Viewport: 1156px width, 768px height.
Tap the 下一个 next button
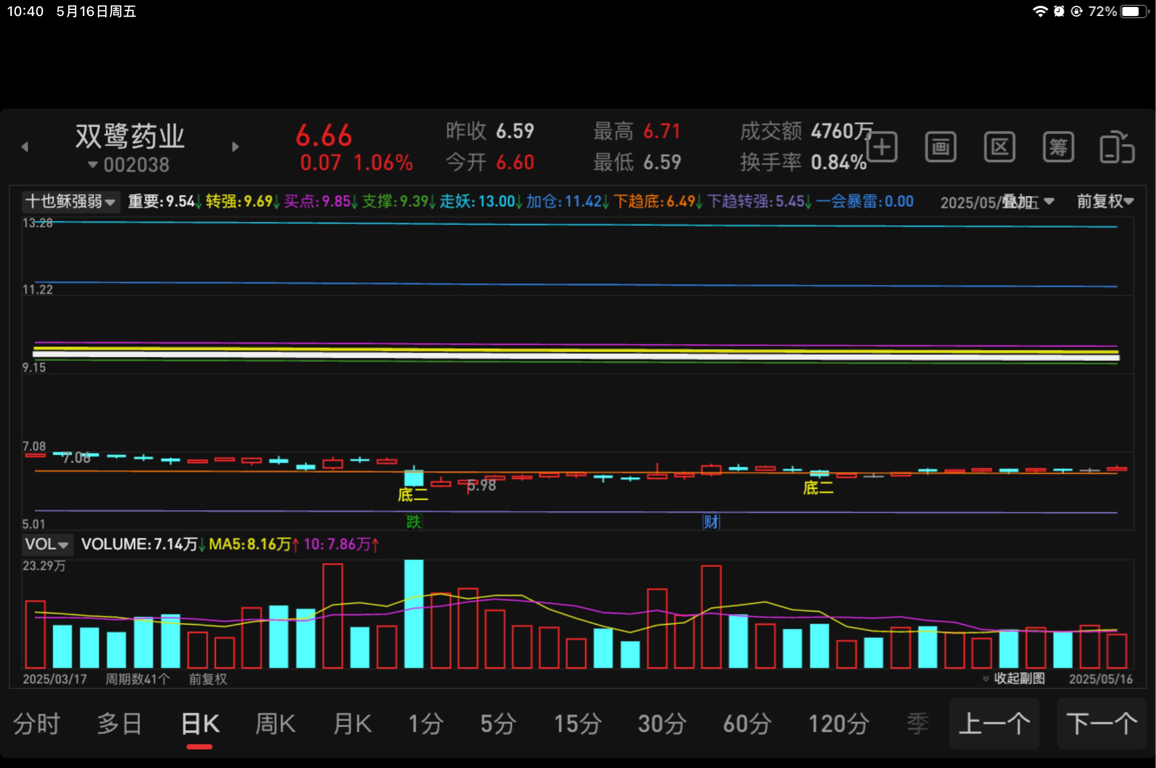click(x=1101, y=724)
